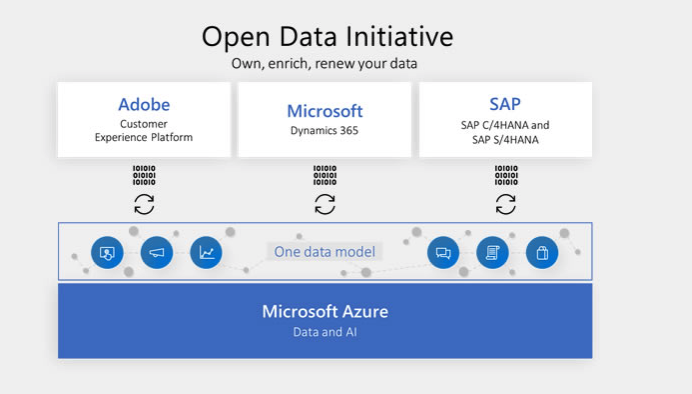Click 'SAP C/4HANA and SAP S/4HANA' text
Viewport: 692px width, 394px height.
pyautogui.click(x=505, y=132)
